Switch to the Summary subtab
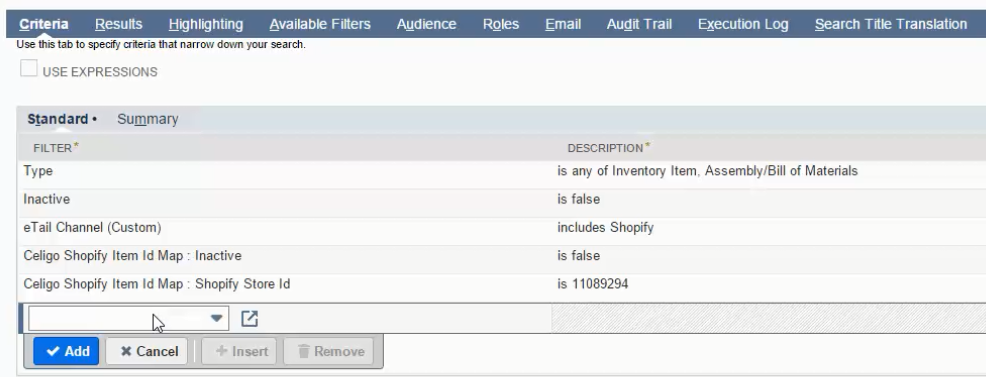The width and height of the screenshot is (986, 377). pos(148,119)
